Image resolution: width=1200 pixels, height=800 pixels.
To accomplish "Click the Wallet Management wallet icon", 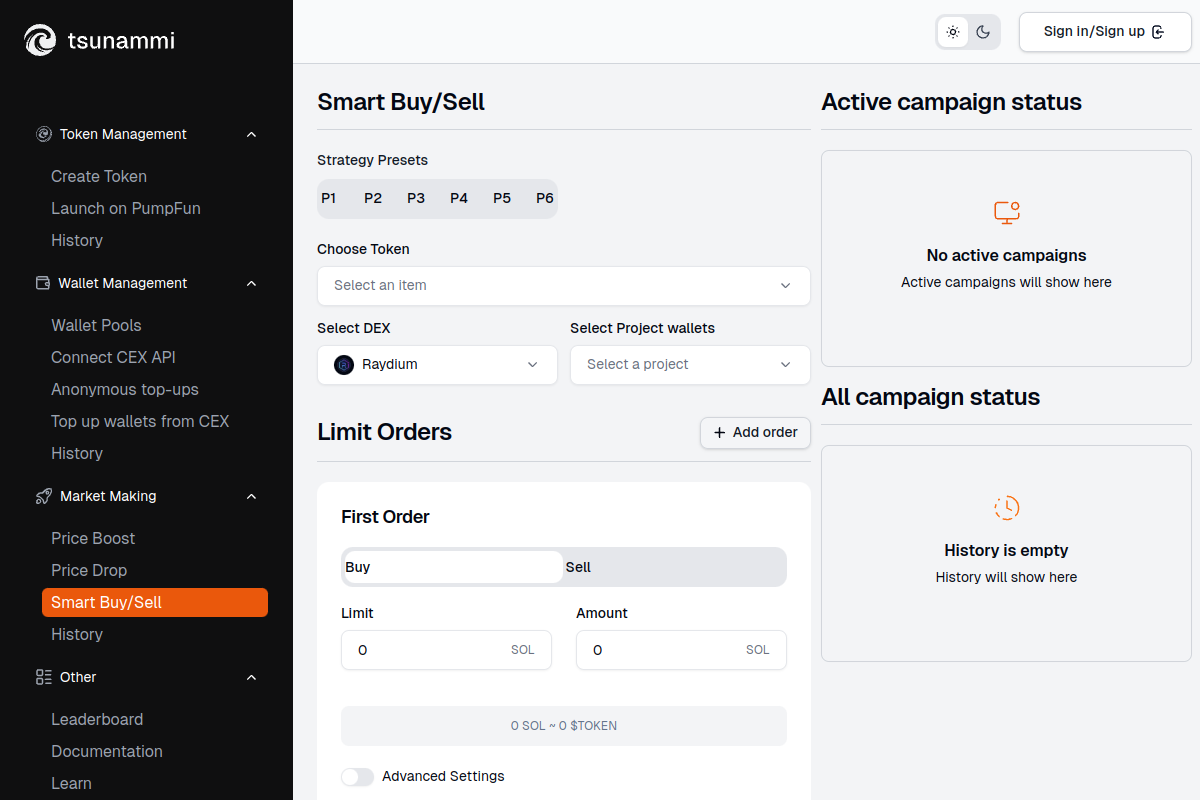I will (43, 283).
